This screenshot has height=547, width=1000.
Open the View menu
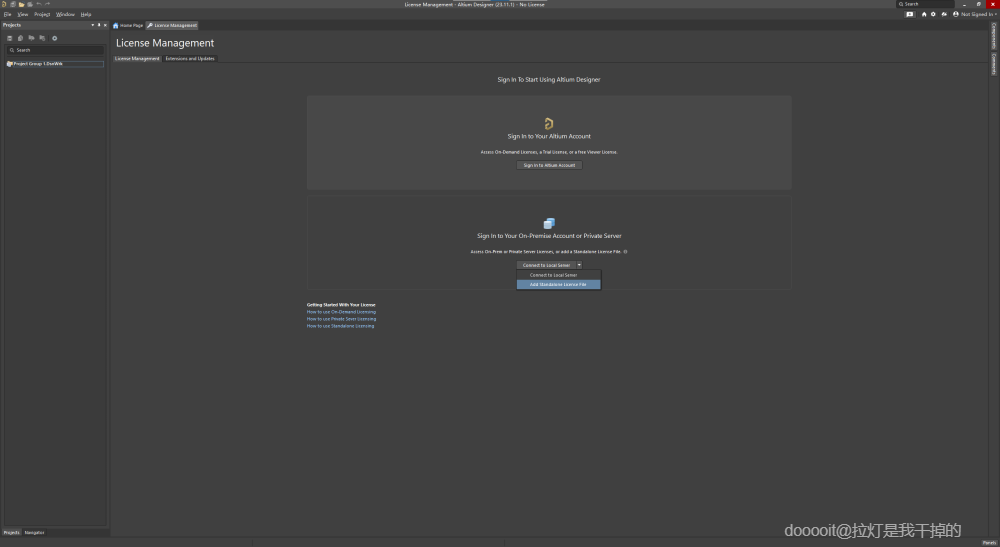pyautogui.click(x=22, y=14)
